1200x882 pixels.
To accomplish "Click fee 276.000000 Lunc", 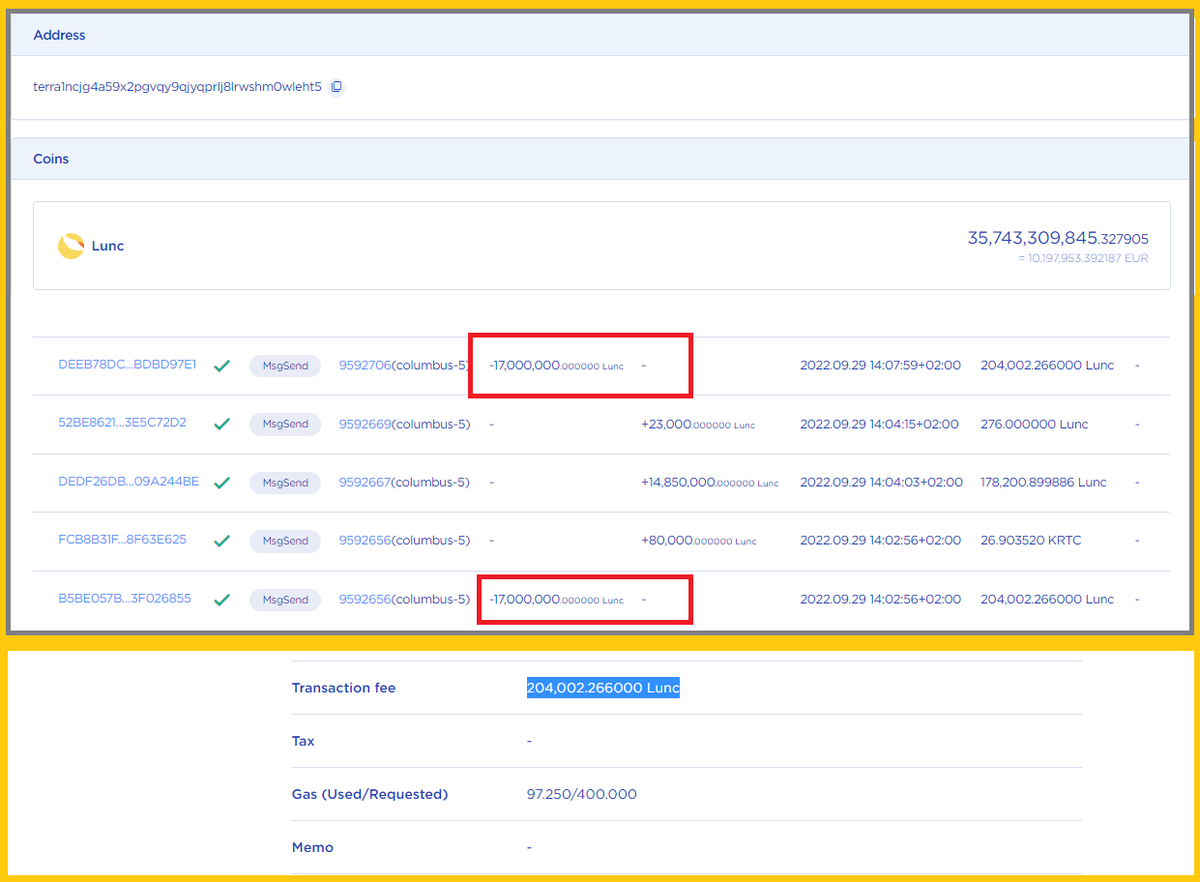I will pos(1034,424).
